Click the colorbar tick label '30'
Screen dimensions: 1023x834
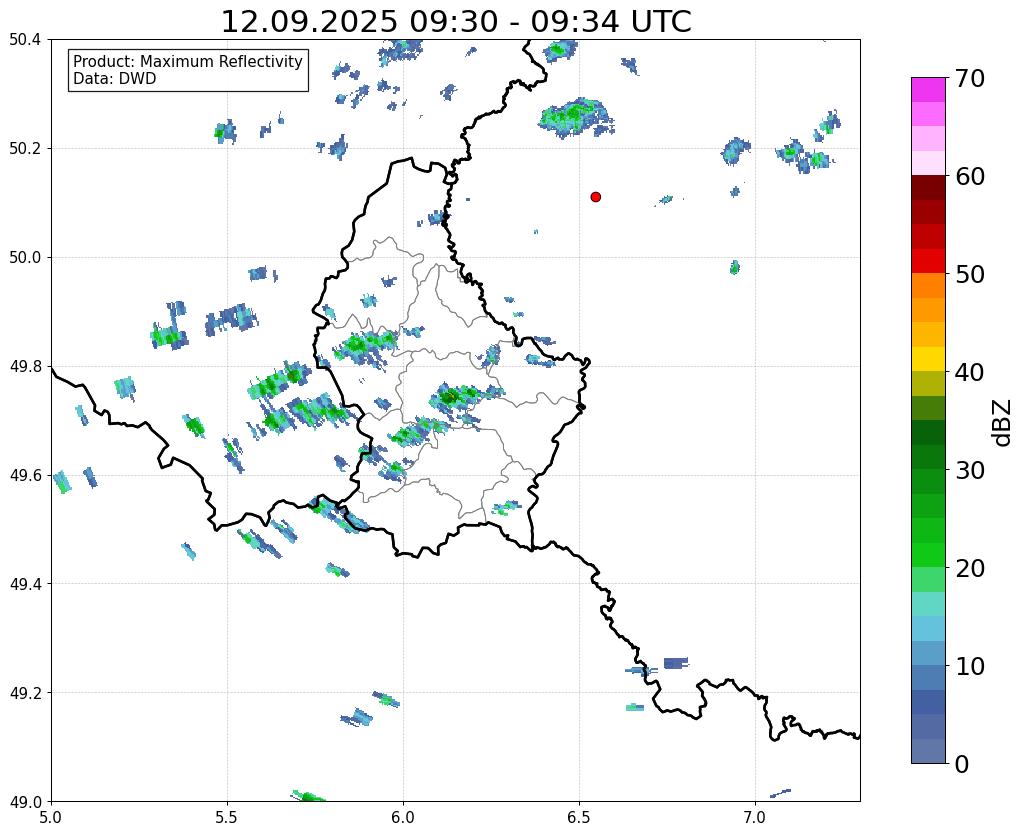(970, 470)
